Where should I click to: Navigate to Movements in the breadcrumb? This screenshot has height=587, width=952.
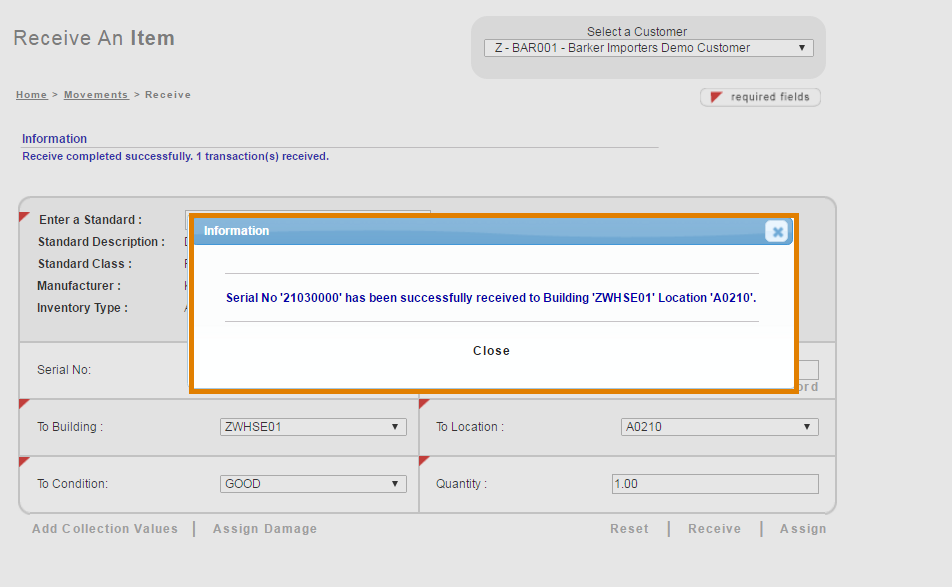tap(96, 95)
